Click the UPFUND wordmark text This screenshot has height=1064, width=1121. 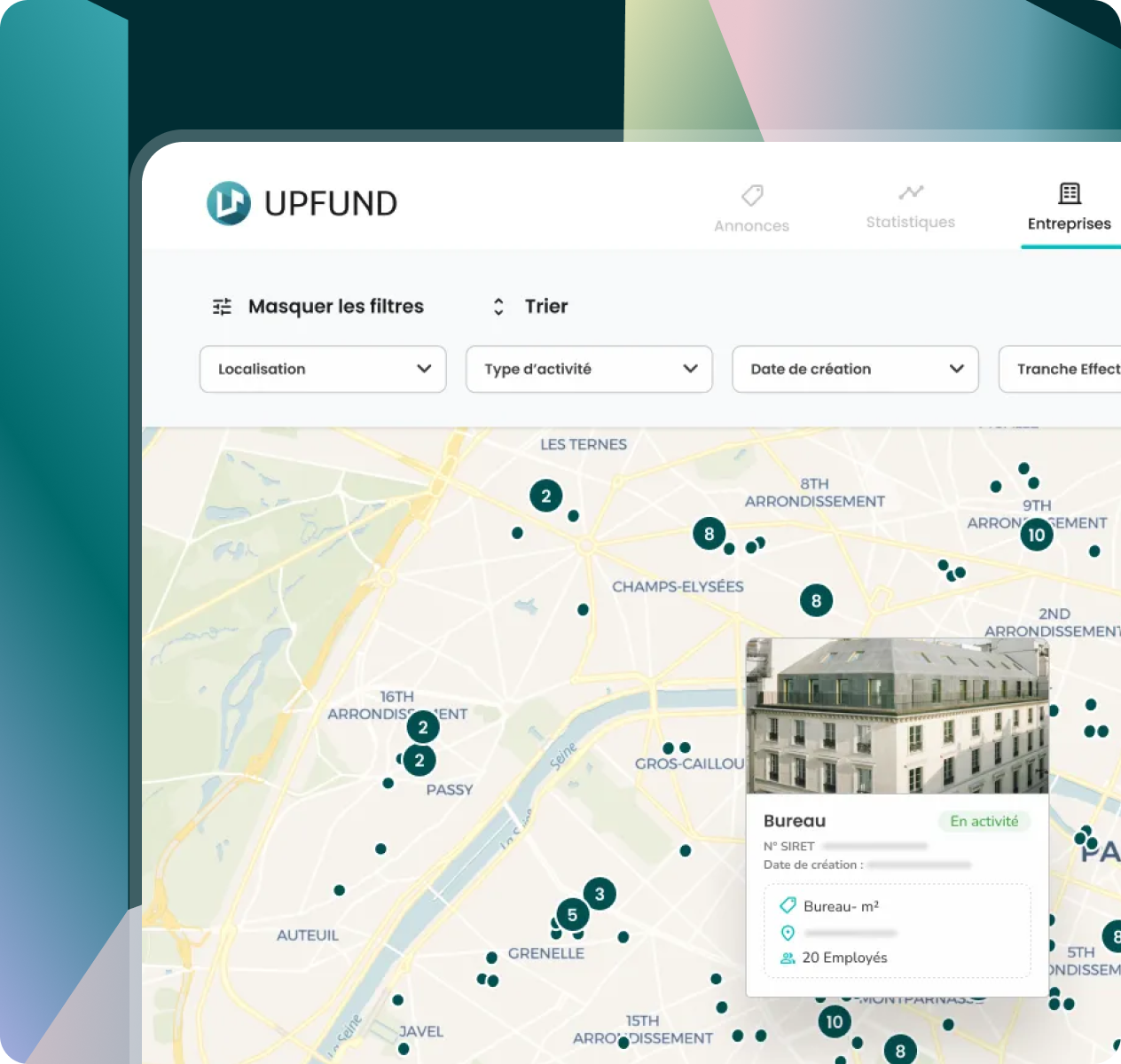pos(331,204)
